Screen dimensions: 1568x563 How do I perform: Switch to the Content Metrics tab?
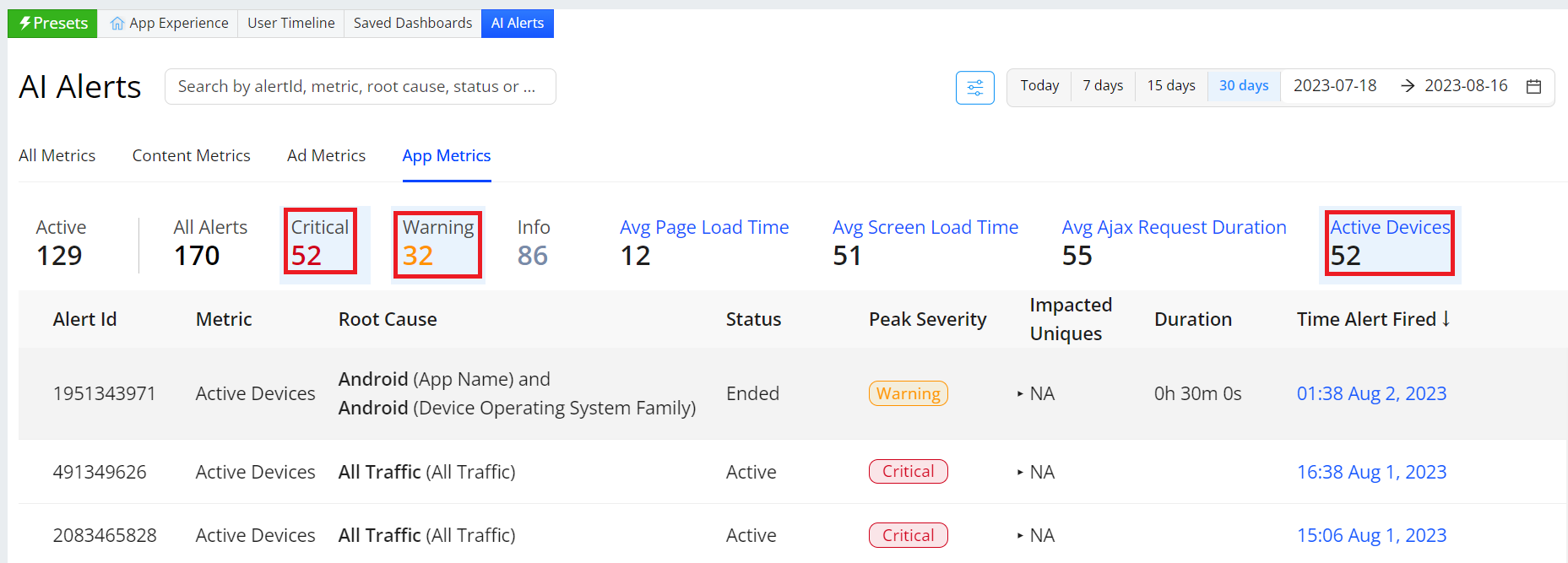[x=191, y=156]
